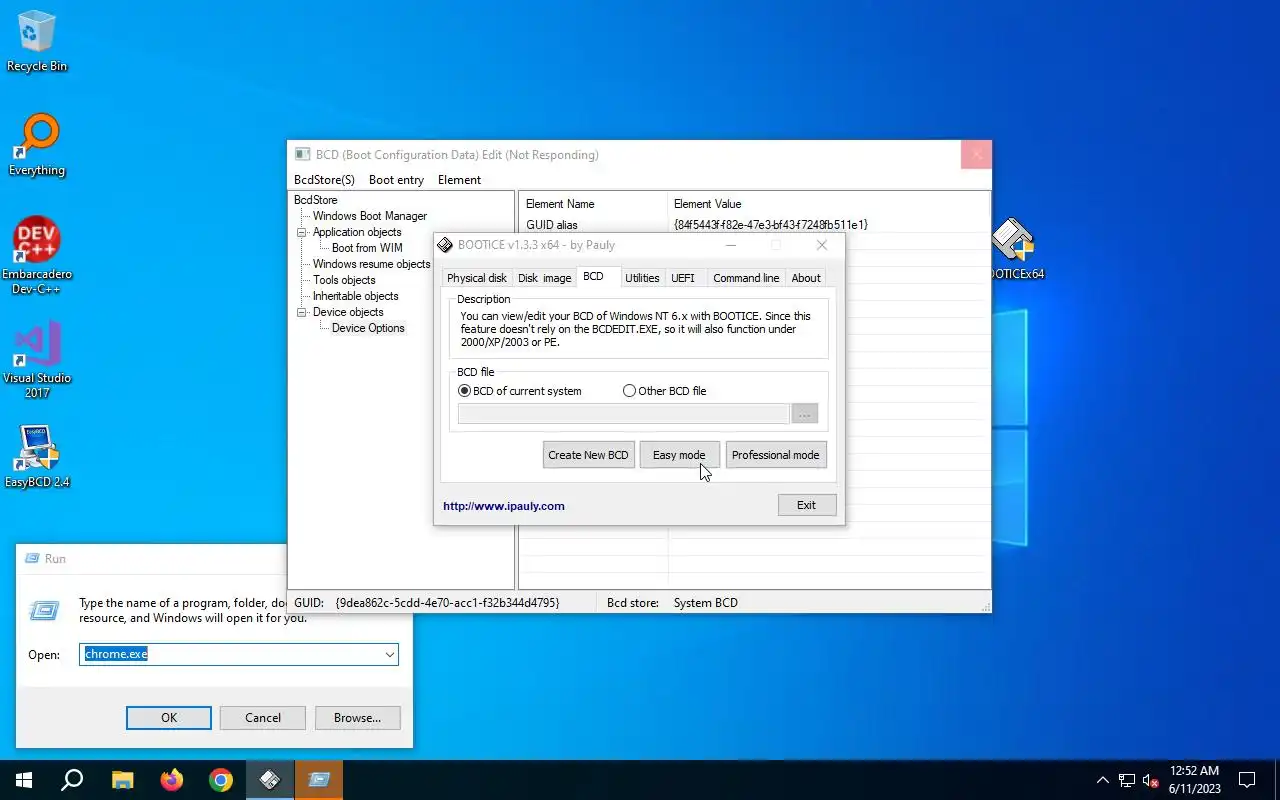Collapse the Application objects tree node
The image size is (1280, 800).
pyautogui.click(x=302, y=232)
